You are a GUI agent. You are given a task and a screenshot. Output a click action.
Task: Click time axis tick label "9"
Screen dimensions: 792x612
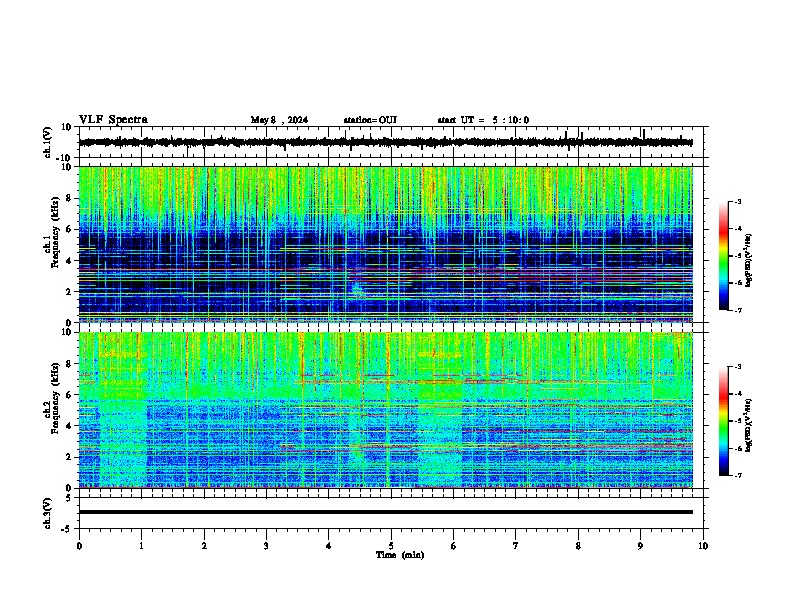tap(640, 546)
